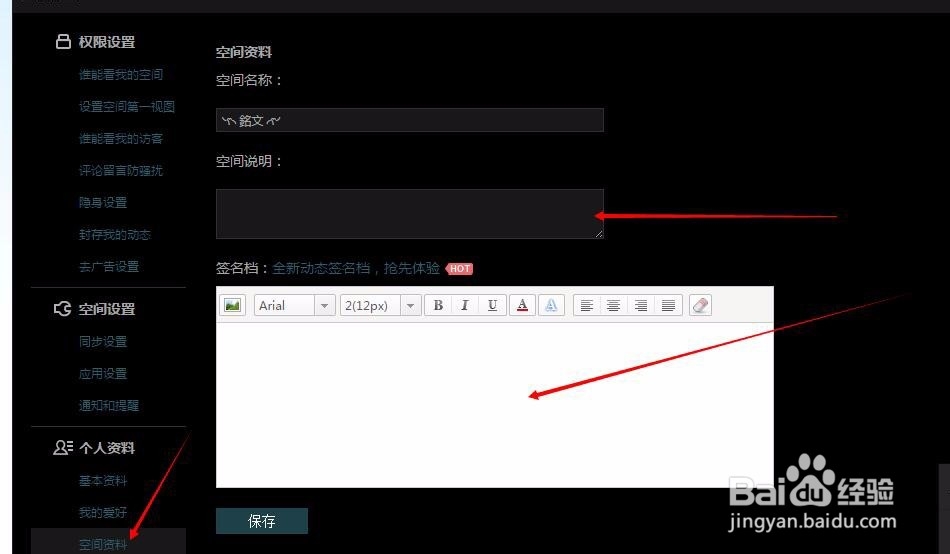Click the 空间名称 input field

click(x=410, y=120)
